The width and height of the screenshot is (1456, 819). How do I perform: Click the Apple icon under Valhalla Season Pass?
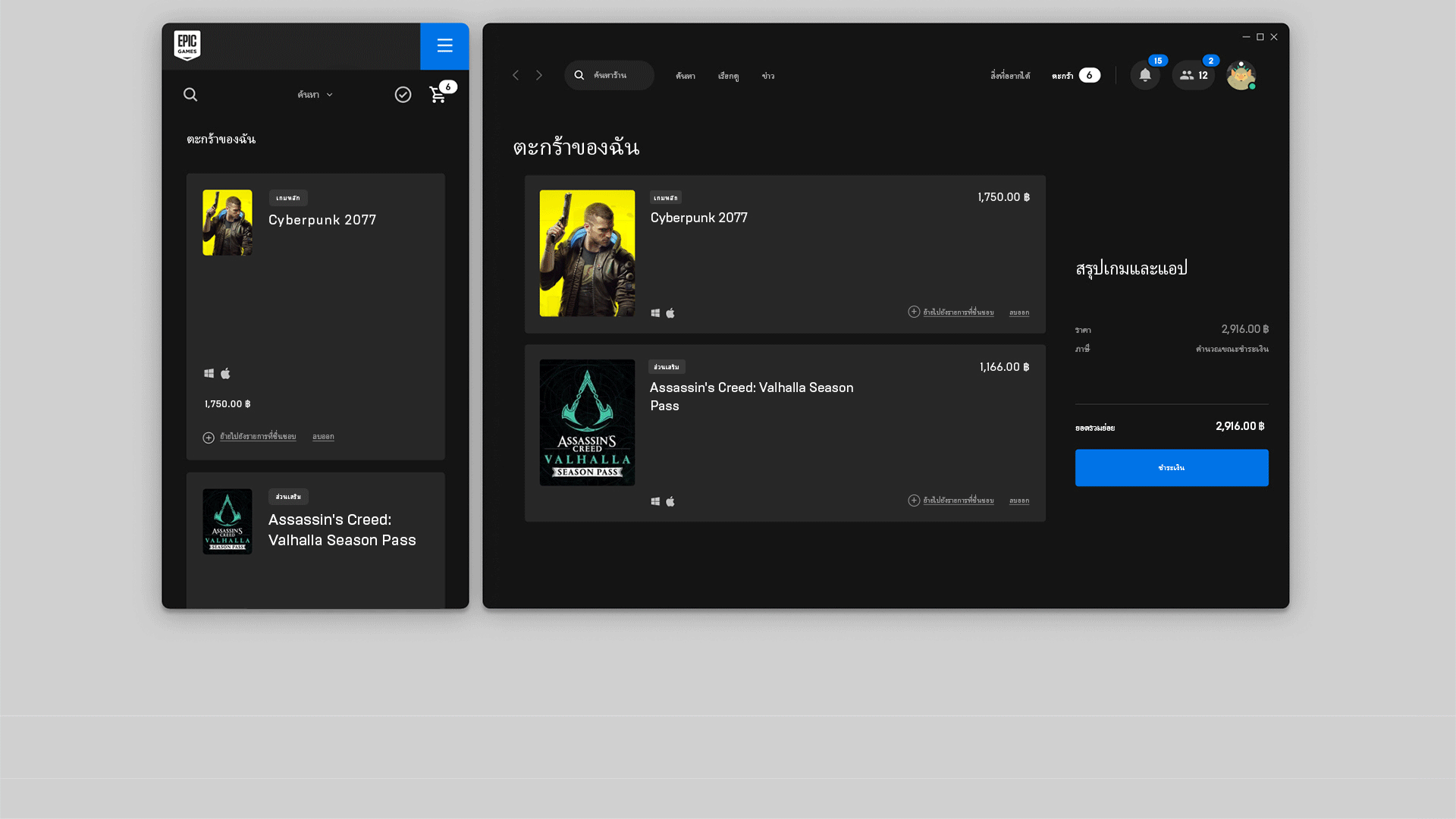[670, 501]
